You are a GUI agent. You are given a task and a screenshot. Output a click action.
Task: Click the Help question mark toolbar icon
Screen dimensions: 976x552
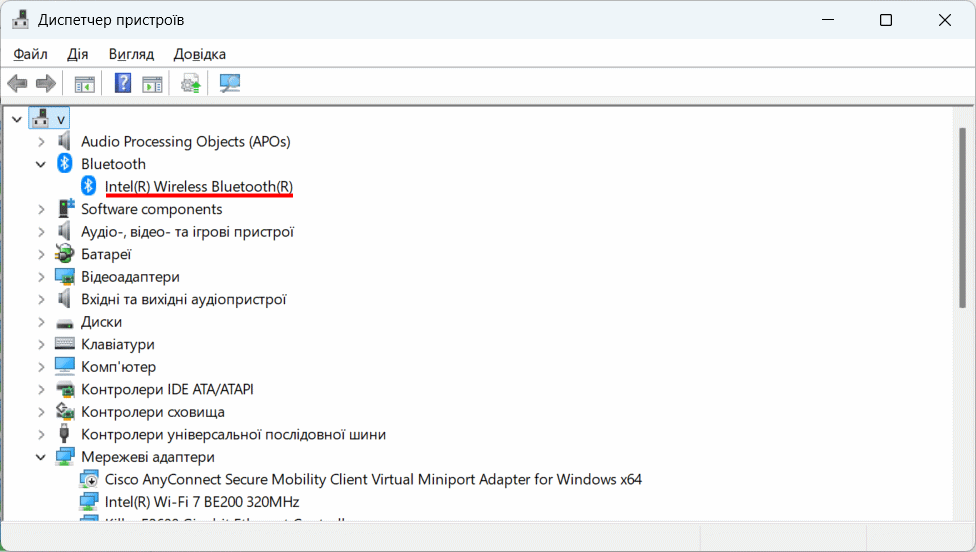click(123, 83)
